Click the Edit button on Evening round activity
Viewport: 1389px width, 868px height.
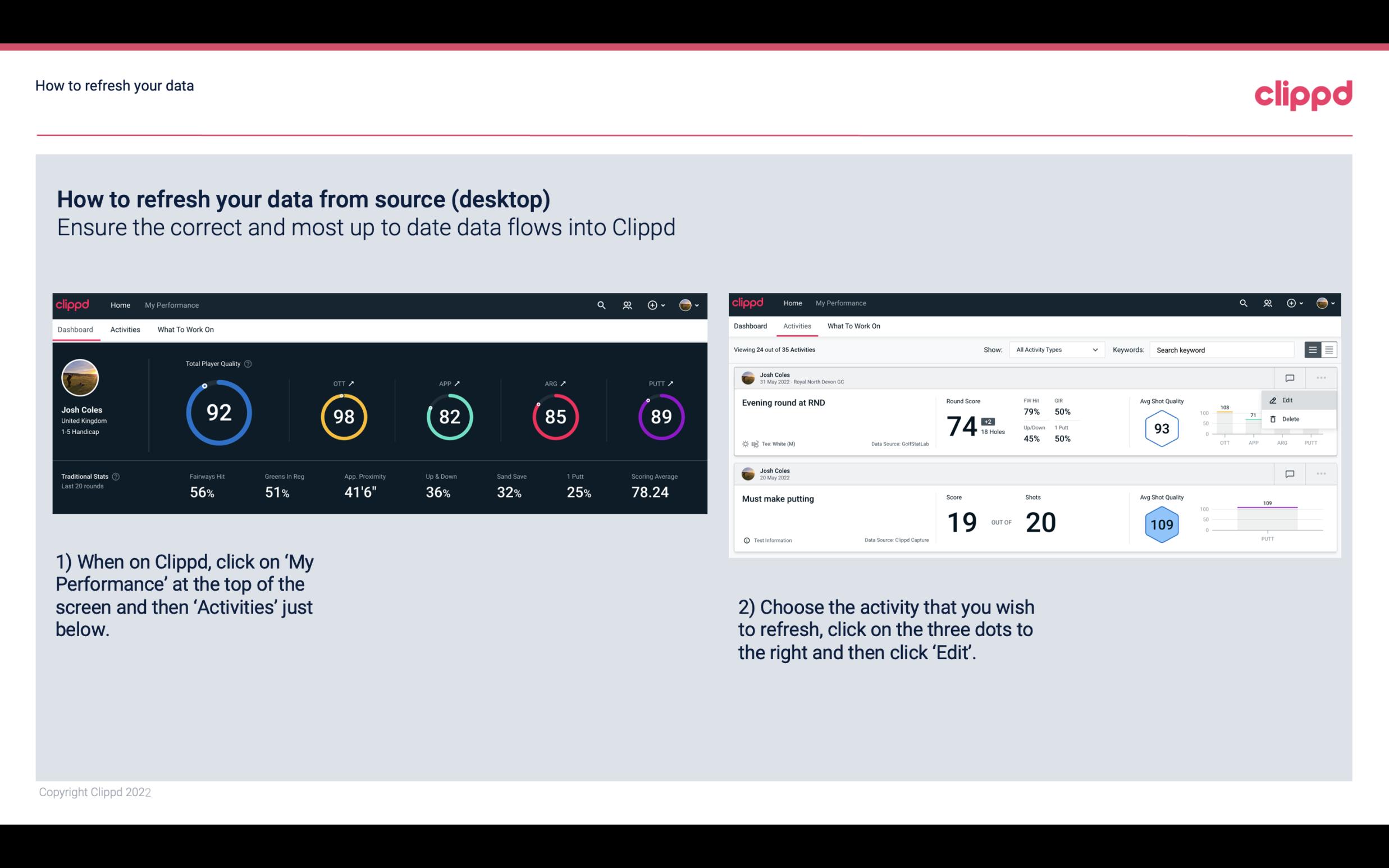coord(1288,401)
